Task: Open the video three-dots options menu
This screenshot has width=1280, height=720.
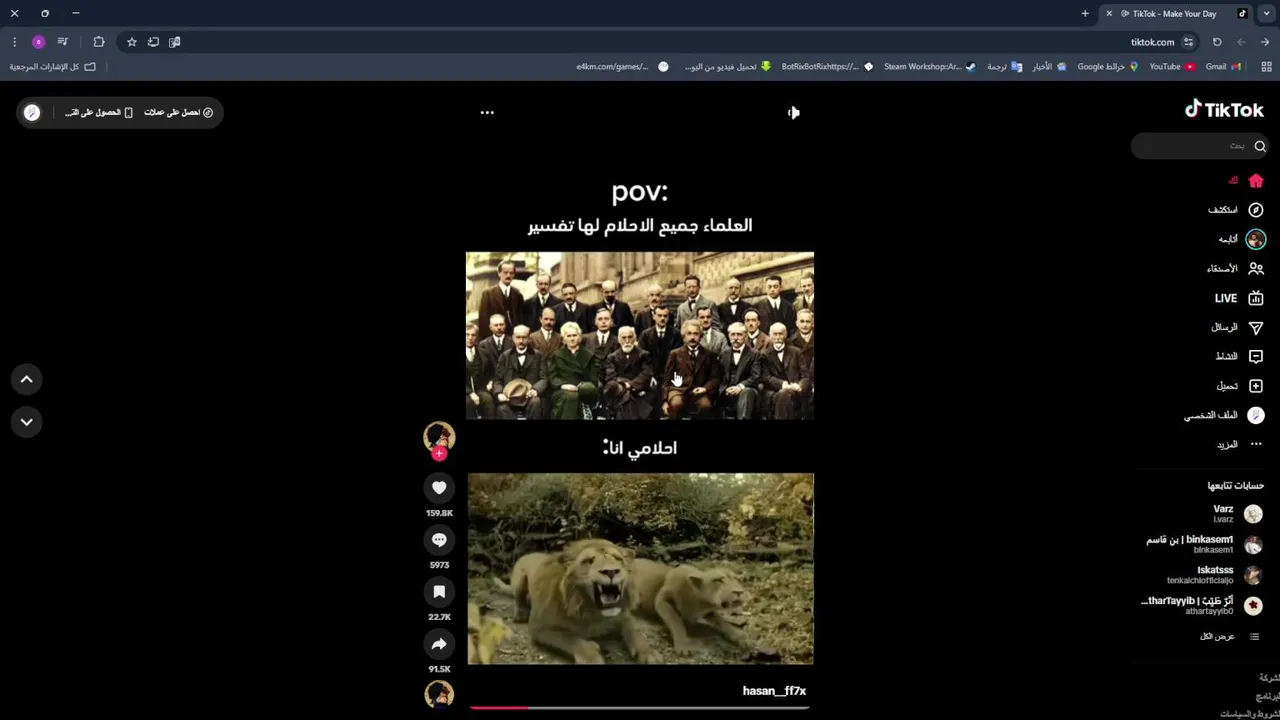Action: pos(487,112)
